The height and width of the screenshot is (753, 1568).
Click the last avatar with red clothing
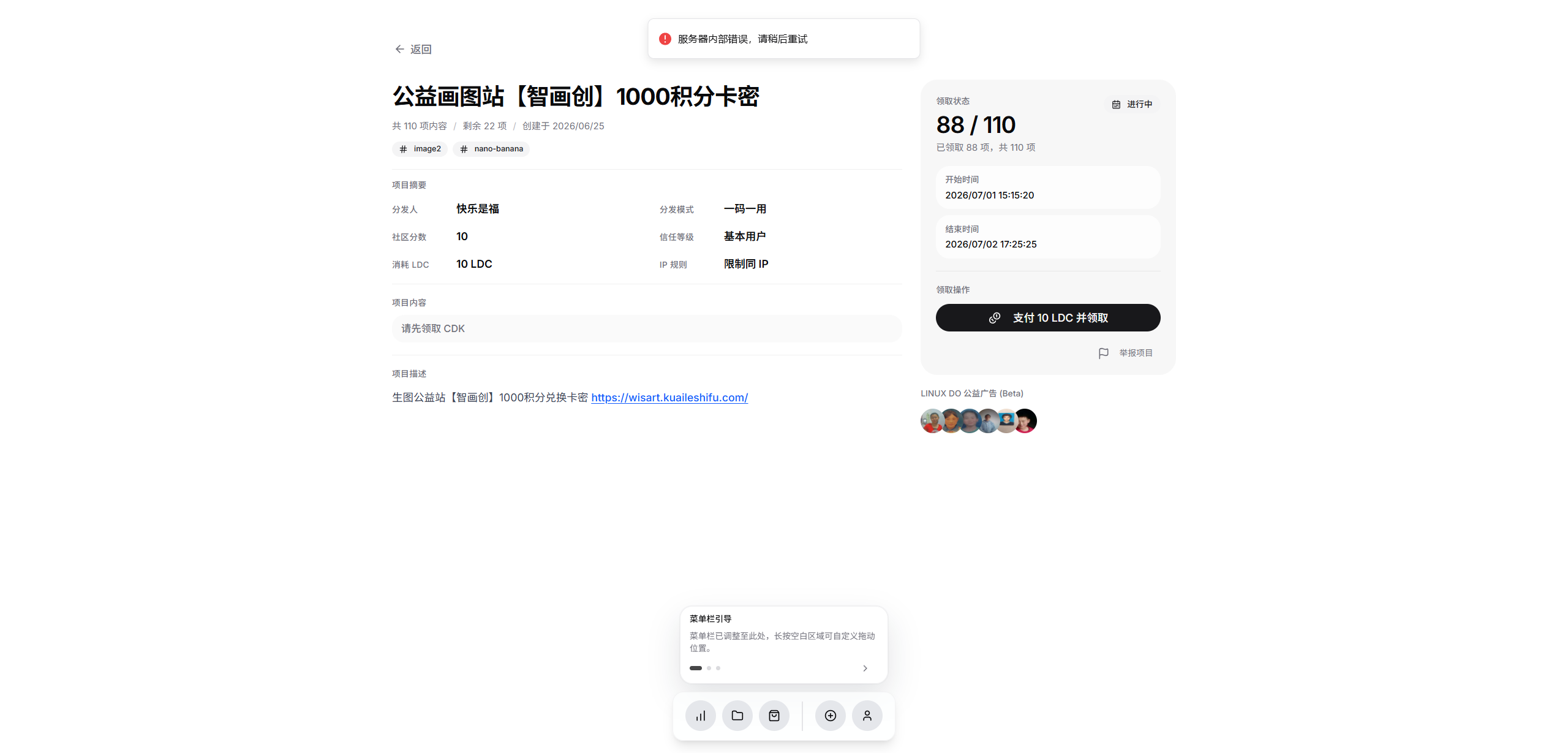pos(1026,421)
